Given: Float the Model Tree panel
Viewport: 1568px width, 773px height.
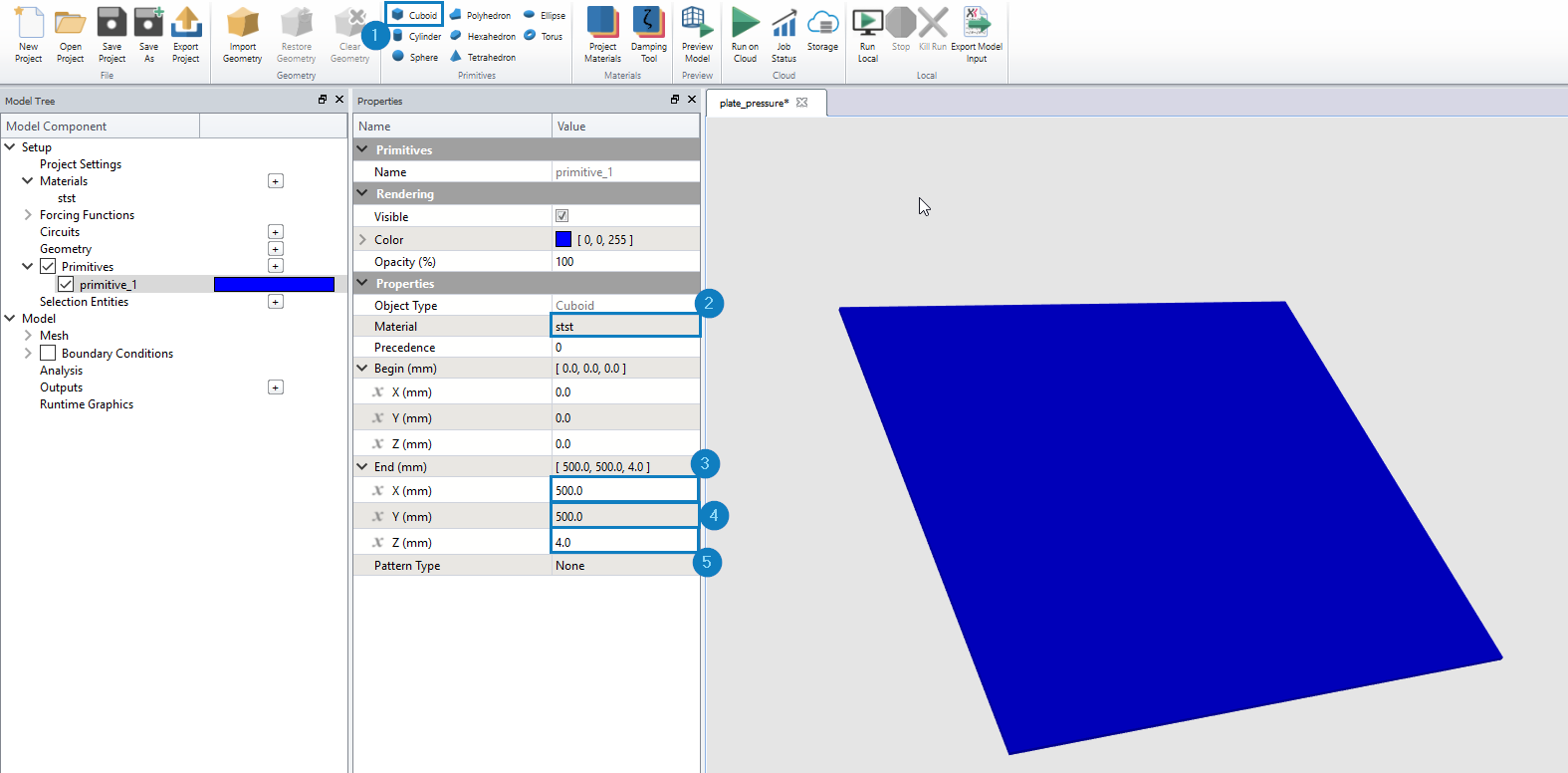Looking at the screenshot, I should tap(323, 100).
